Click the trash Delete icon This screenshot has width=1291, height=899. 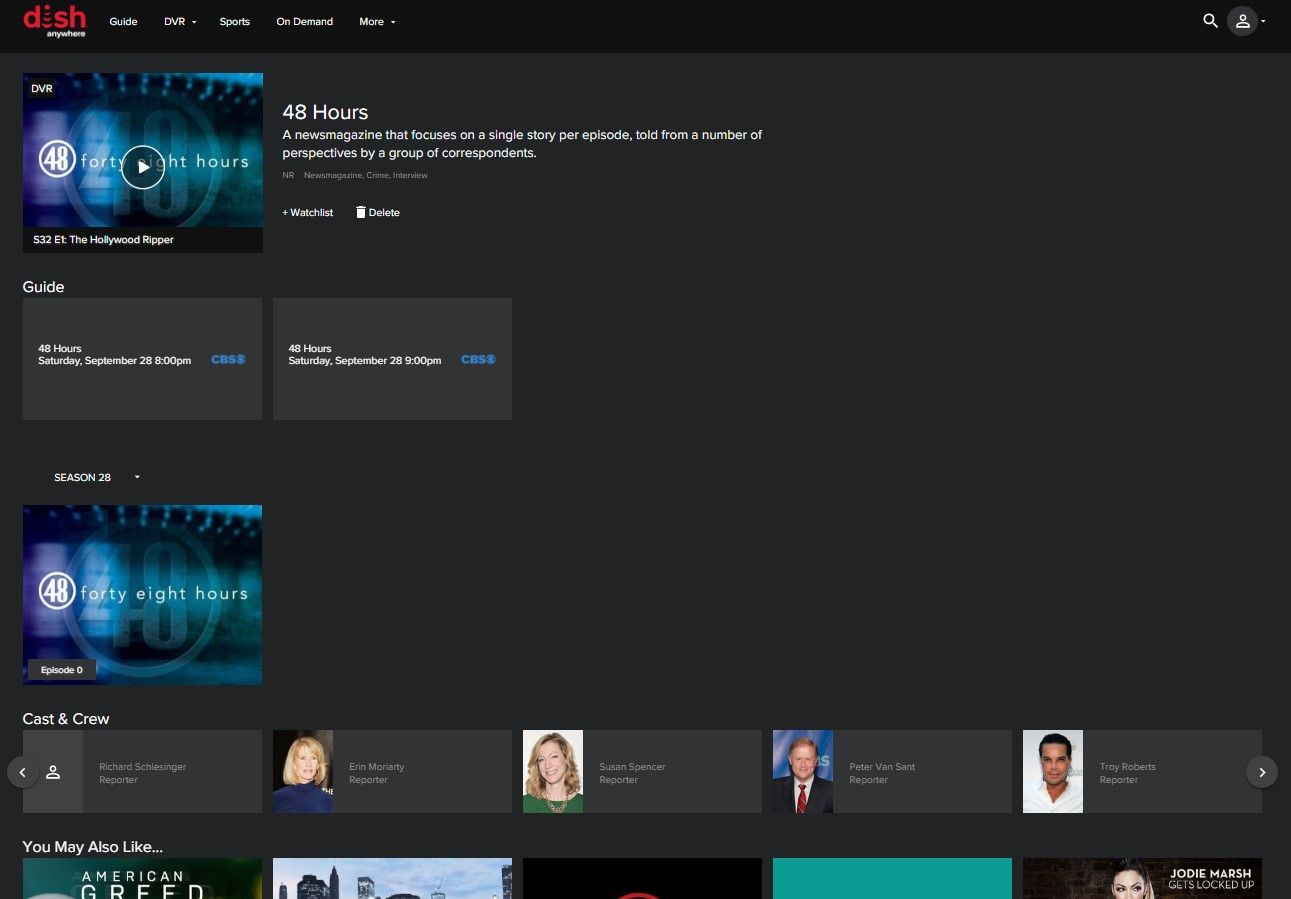[x=361, y=212]
